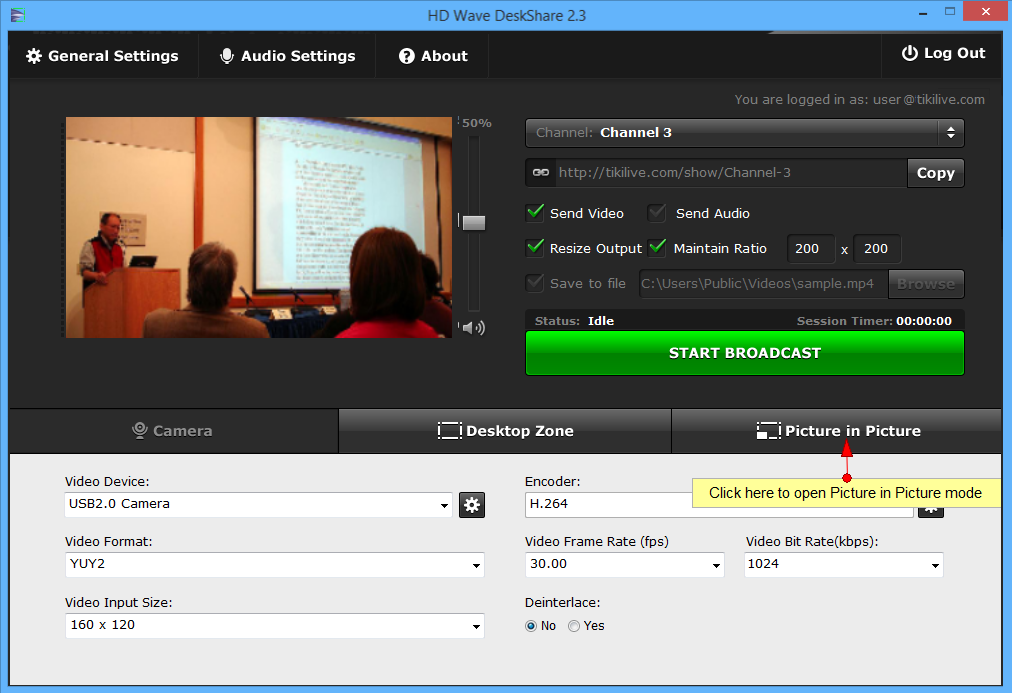Open the Video Format YUY2 dropdown
Viewport: 1012px width, 693px height.
click(274, 565)
